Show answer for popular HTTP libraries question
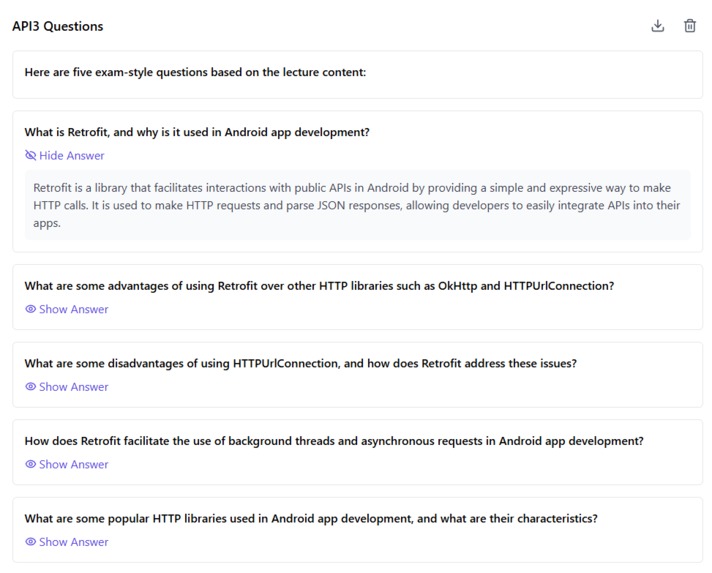Screen dimensions: 712x573 (73, 542)
